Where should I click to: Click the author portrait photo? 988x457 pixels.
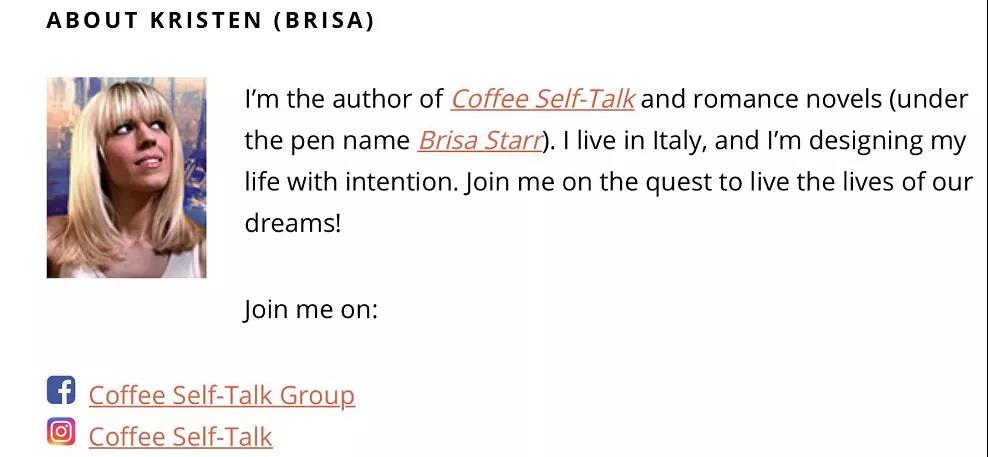127,177
